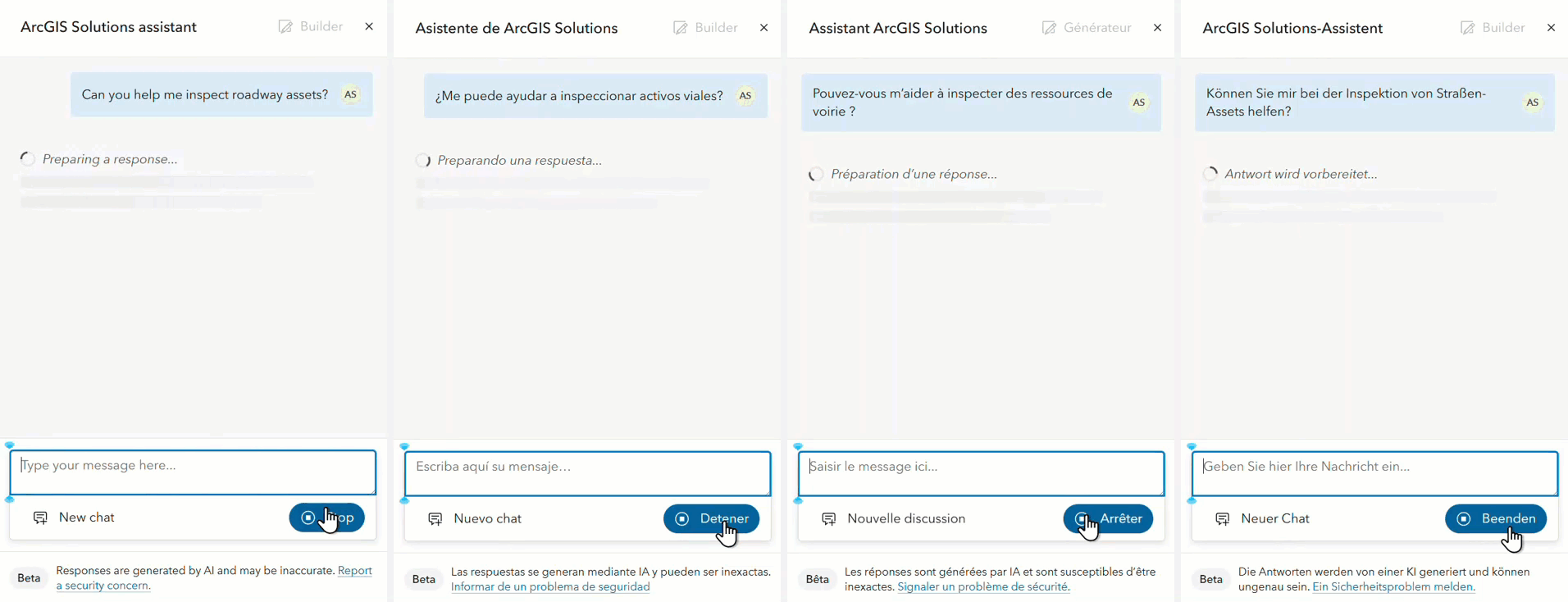Open Builder in ArcGIS Solutions assistant header
1568x602 pixels.
[311, 26]
